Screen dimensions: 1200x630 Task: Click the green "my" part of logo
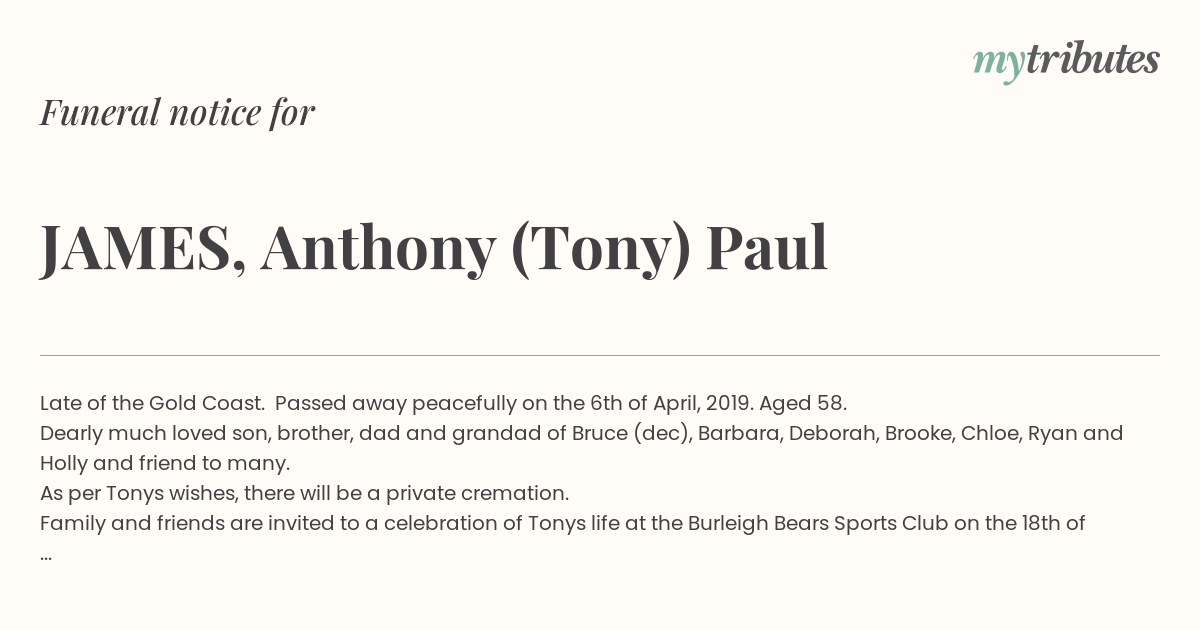pos(999,65)
